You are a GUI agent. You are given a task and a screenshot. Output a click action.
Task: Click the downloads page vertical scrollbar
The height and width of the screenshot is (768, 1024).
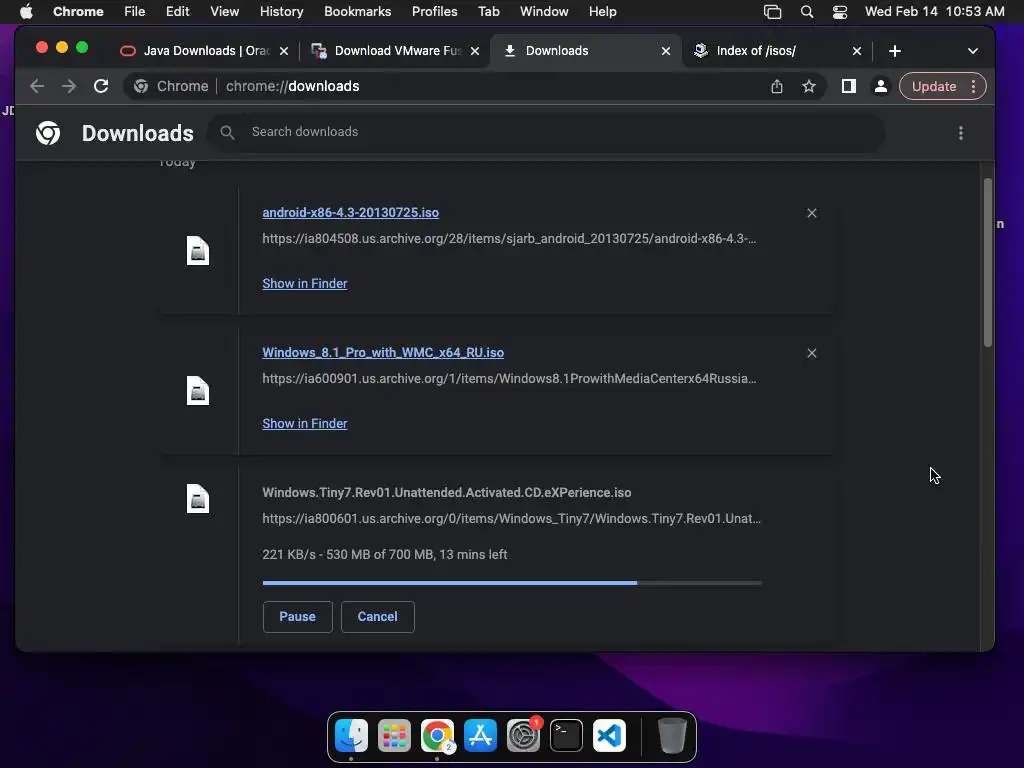987,261
